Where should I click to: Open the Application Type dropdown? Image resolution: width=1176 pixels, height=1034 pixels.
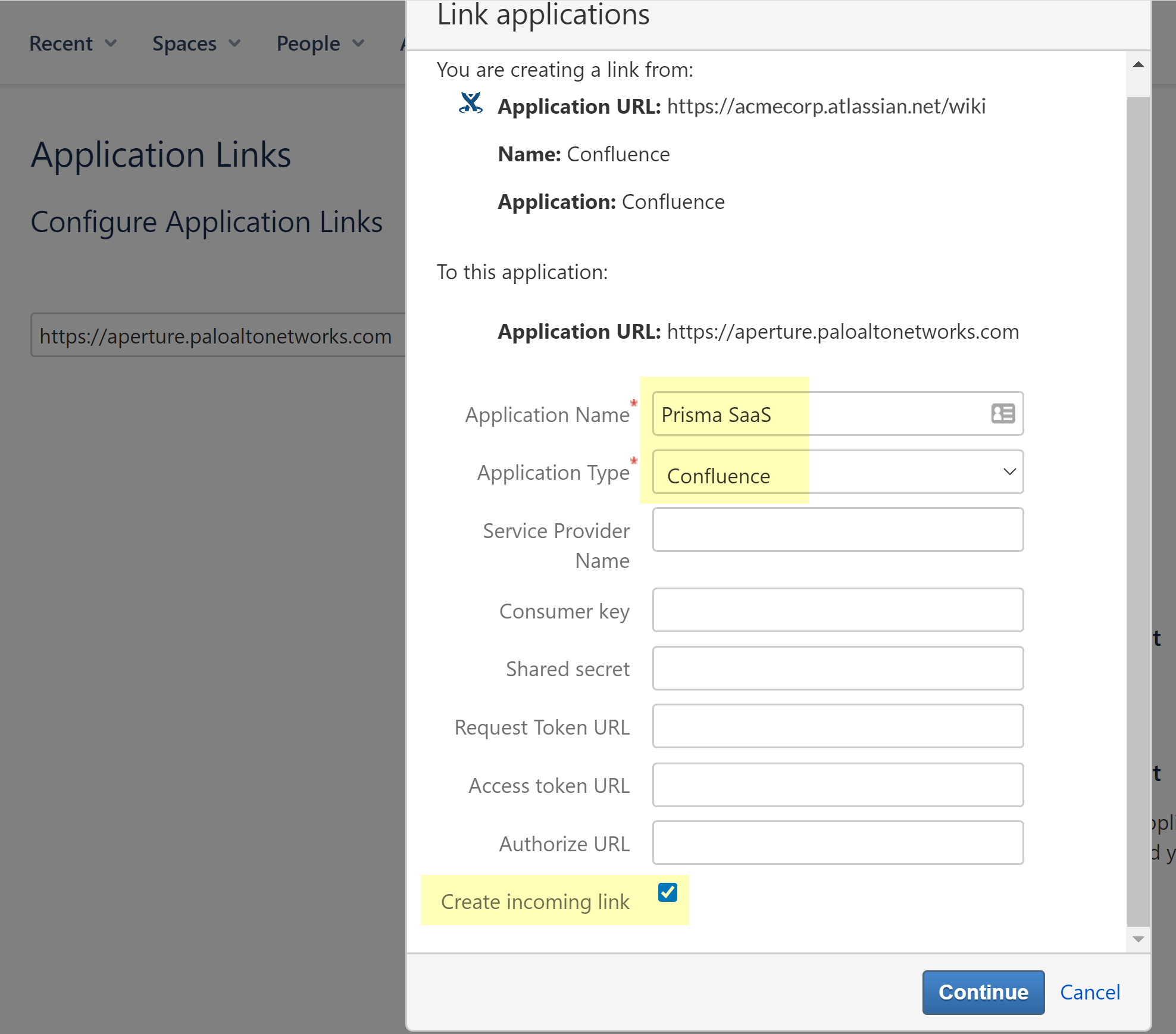point(1010,472)
